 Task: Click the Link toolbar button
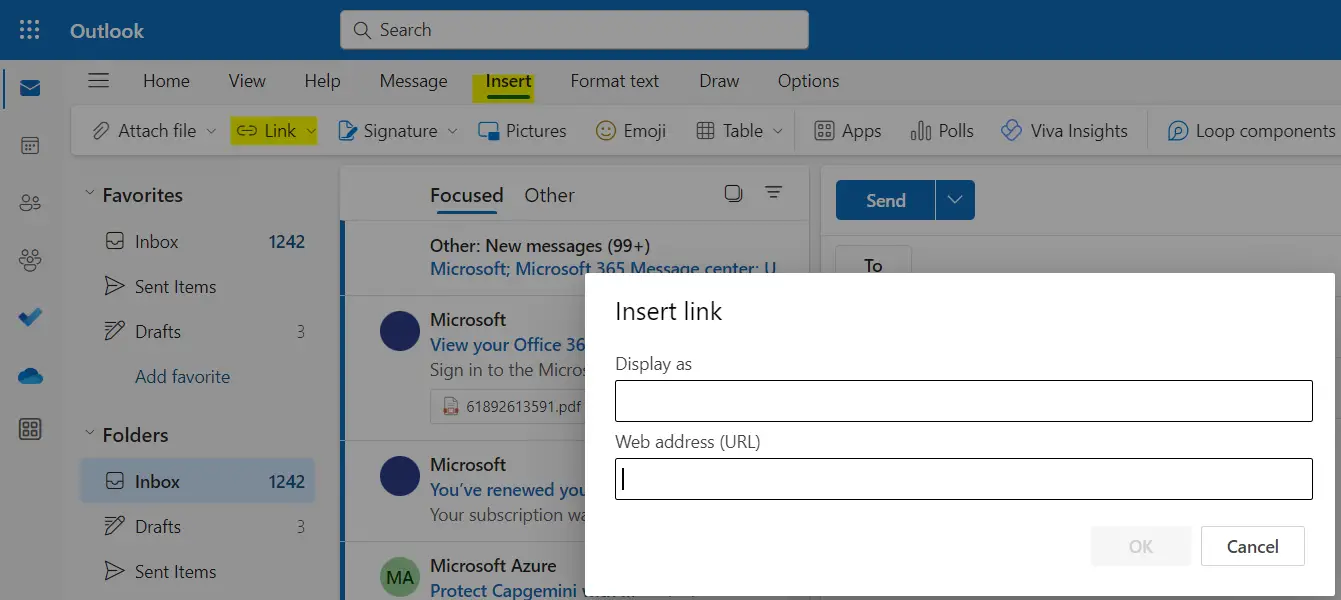pyautogui.click(x=266, y=131)
